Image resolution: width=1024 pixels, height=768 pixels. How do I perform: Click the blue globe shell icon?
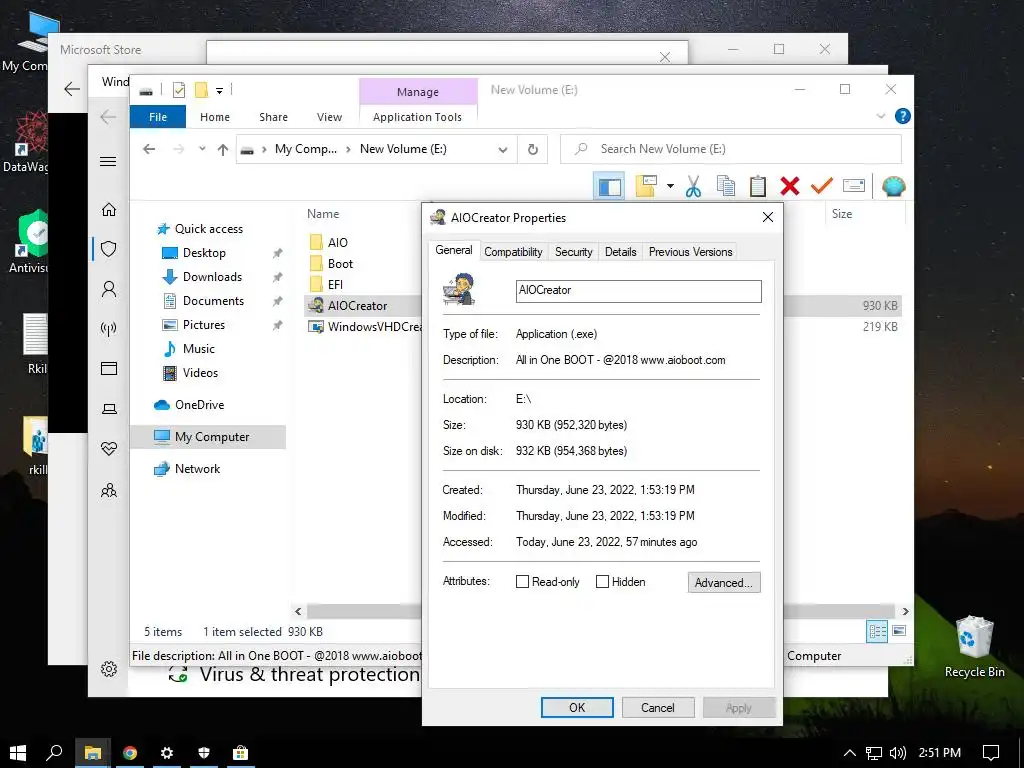coord(893,187)
